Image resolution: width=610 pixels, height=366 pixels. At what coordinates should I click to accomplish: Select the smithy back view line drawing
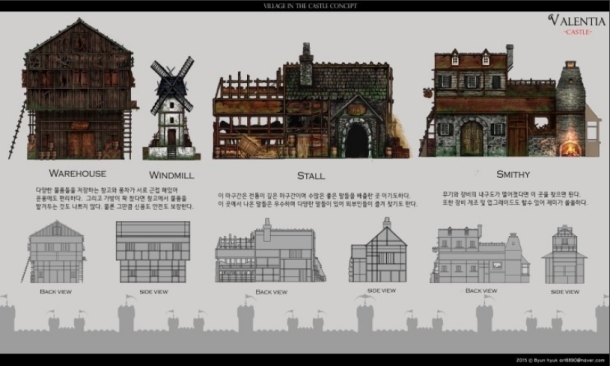coord(480,254)
